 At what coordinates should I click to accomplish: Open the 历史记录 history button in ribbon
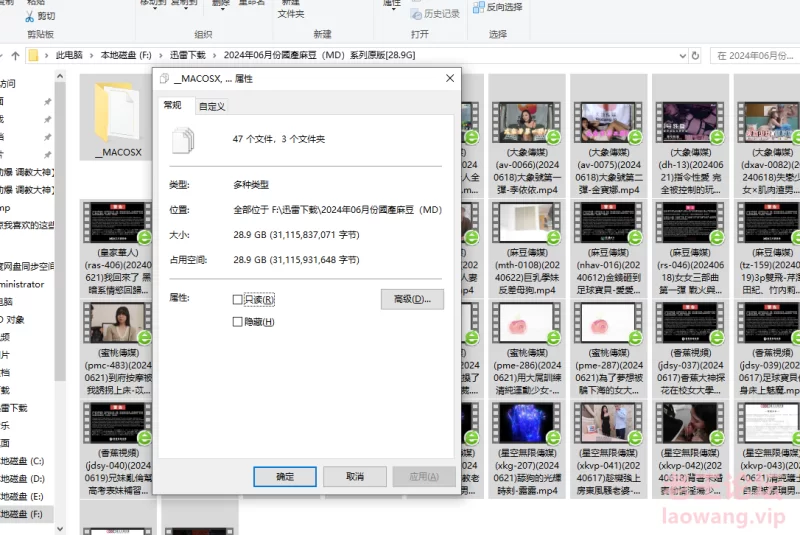tap(435, 14)
